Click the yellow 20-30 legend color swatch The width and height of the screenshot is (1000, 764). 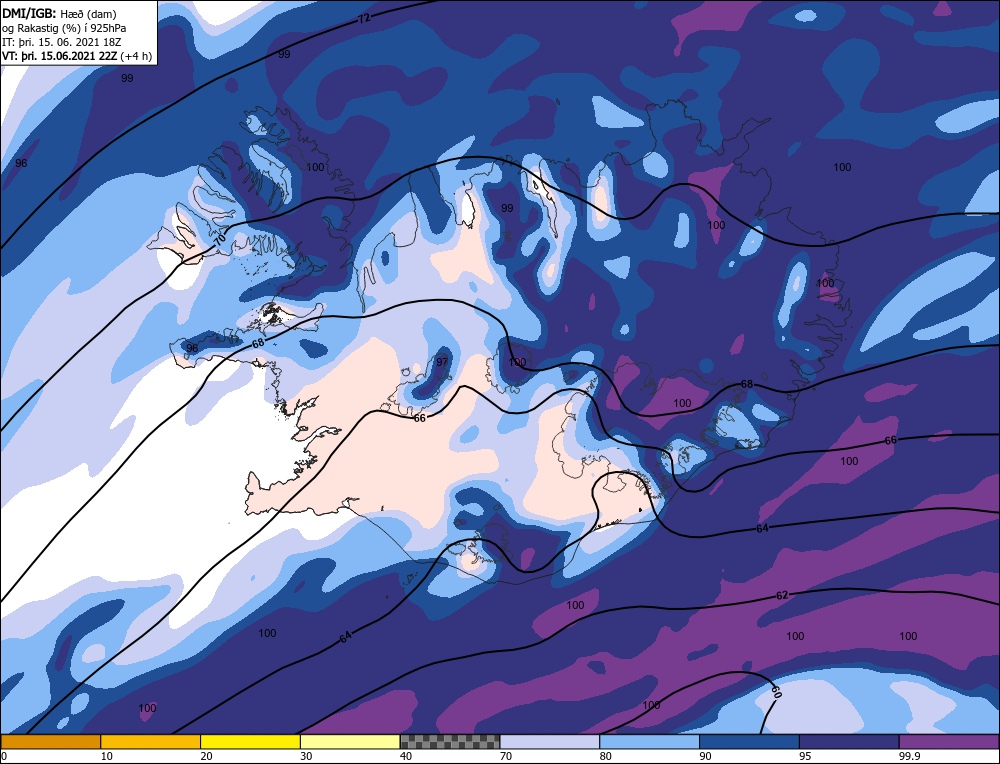[250, 741]
